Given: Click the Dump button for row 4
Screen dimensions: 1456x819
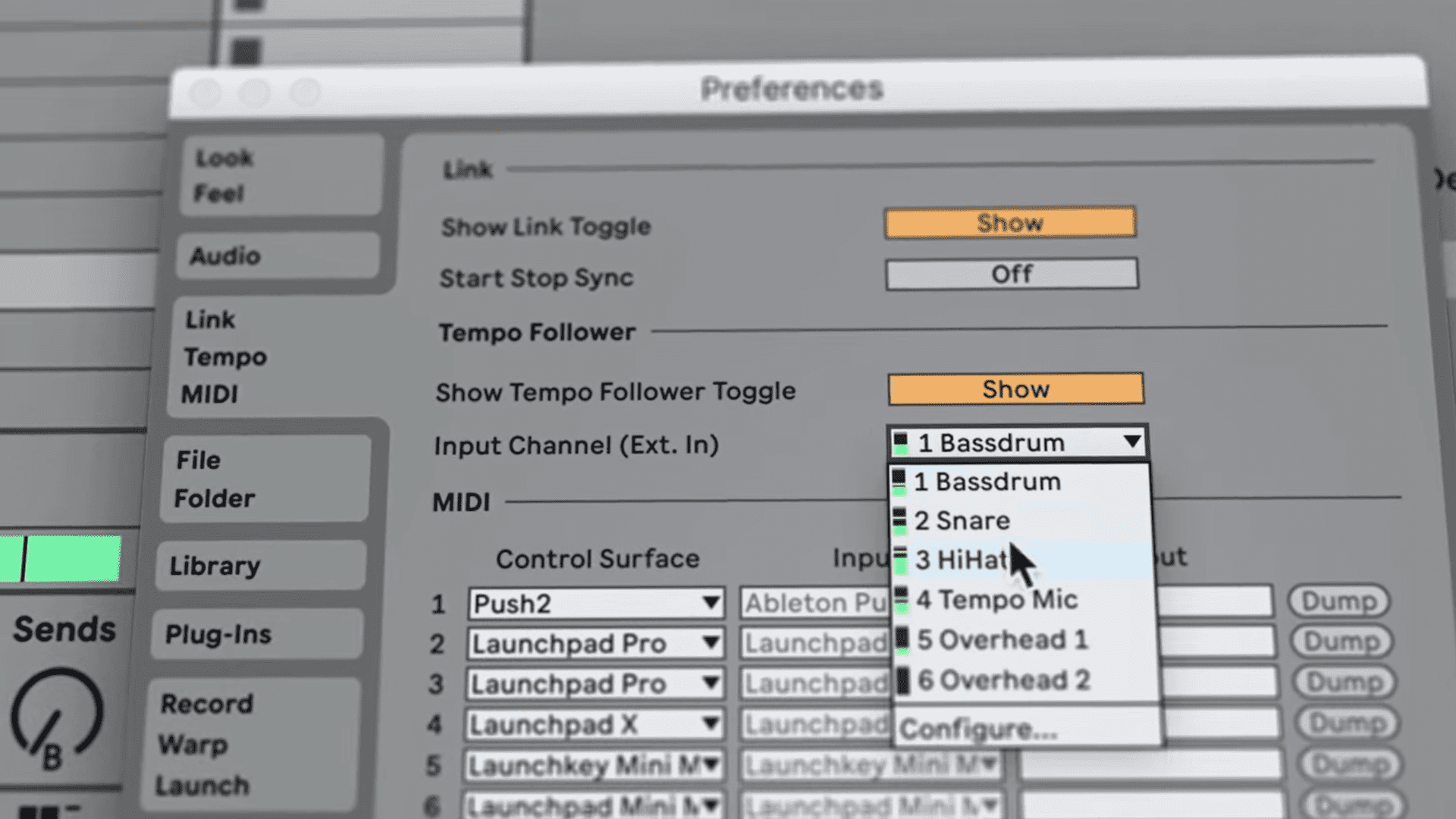Looking at the screenshot, I should click(1348, 723).
